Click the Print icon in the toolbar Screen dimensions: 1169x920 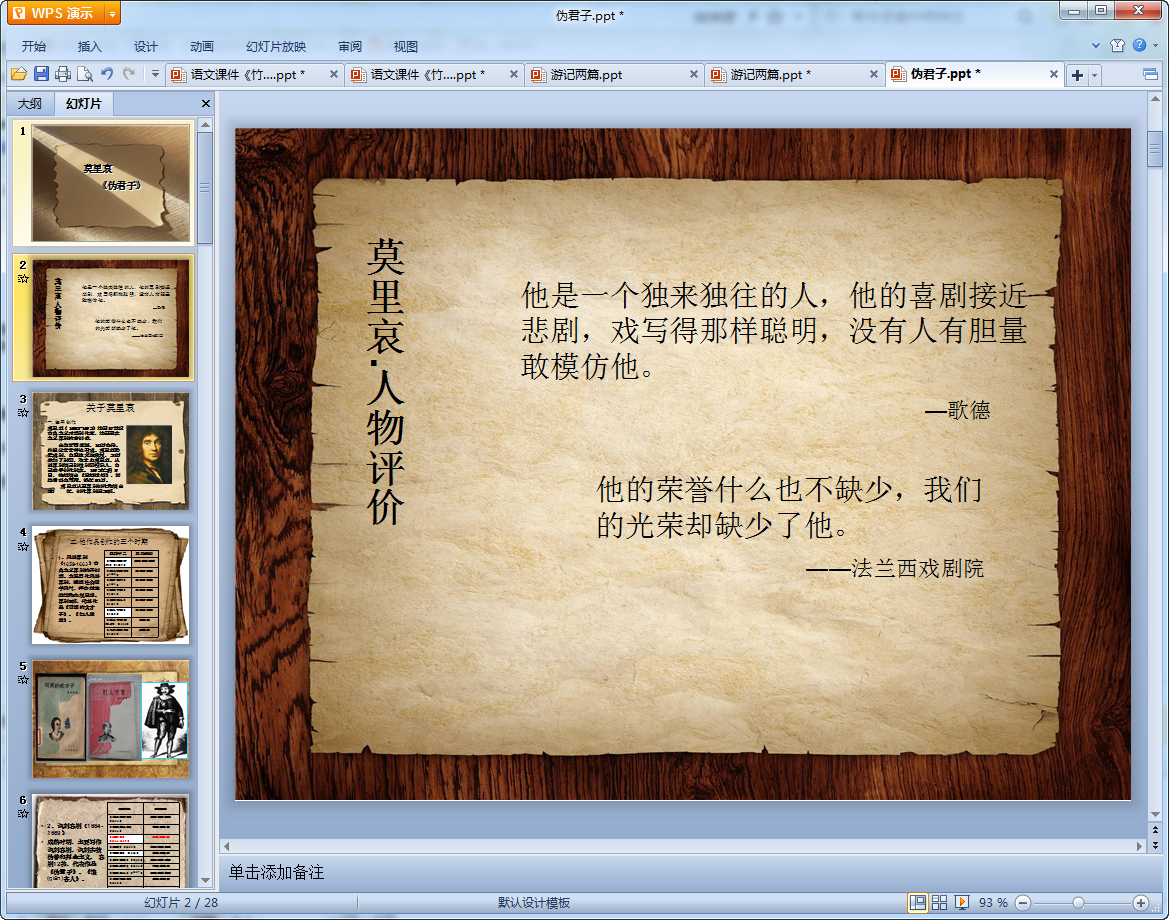click(x=63, y=74)
